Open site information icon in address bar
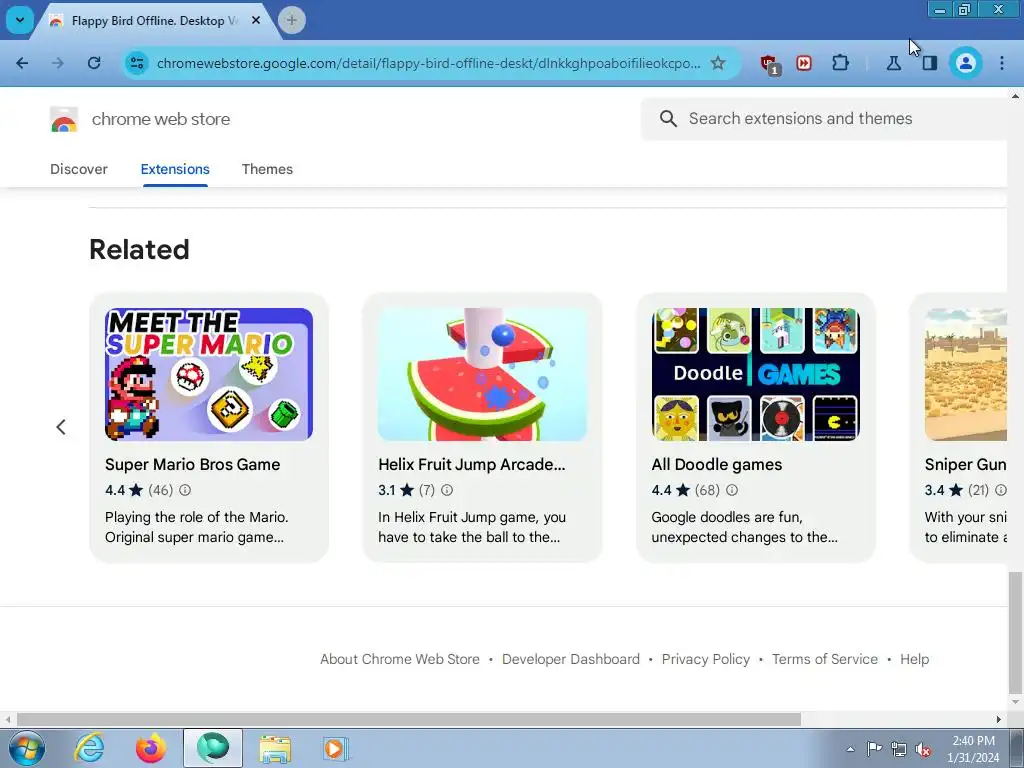This screenshot has width=1024, height=768. pyautogui.click(x=137, y=63)
